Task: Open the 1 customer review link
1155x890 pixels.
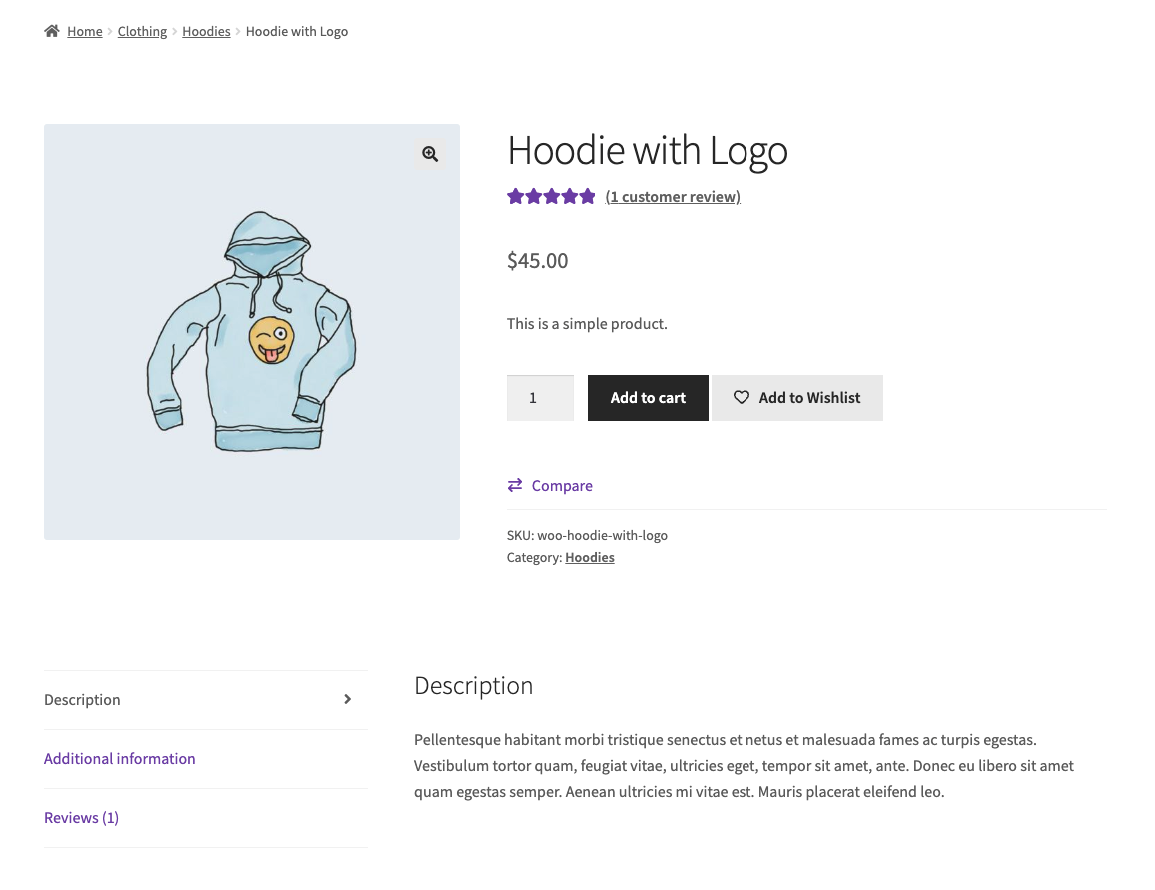Action: pyautogui.click(x=673, y=197)
